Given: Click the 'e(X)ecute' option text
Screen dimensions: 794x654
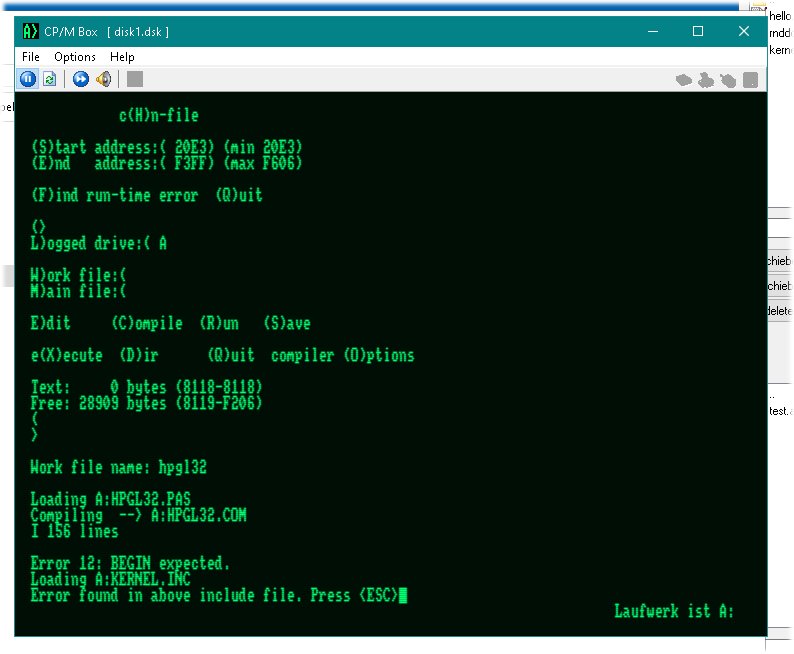Looking at the screenshot, I should 66,355.
